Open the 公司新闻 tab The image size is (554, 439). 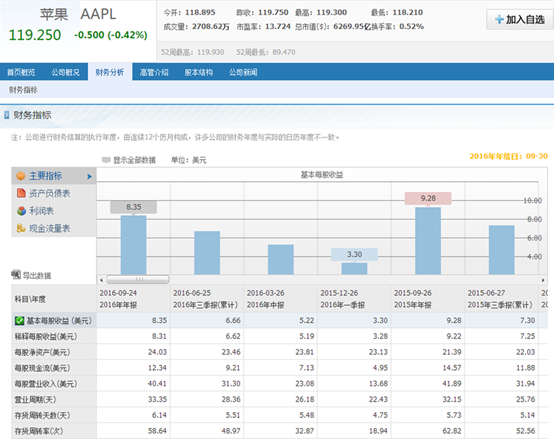pyautogui.click(x=243, y=72)
